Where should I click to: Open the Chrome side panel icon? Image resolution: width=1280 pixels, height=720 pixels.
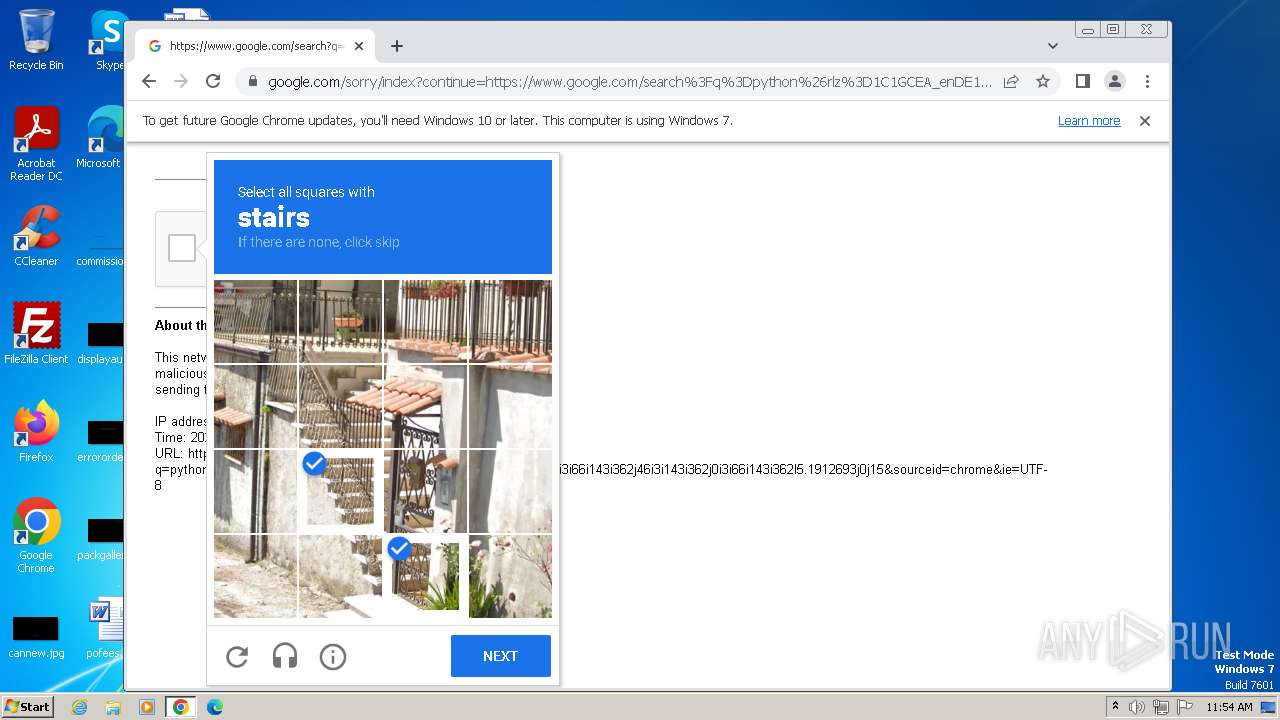click(x=1082, y=81)
